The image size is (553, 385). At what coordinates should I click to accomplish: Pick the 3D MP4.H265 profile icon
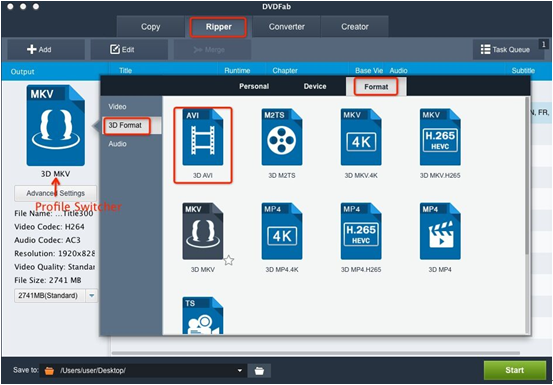(361, 231)
